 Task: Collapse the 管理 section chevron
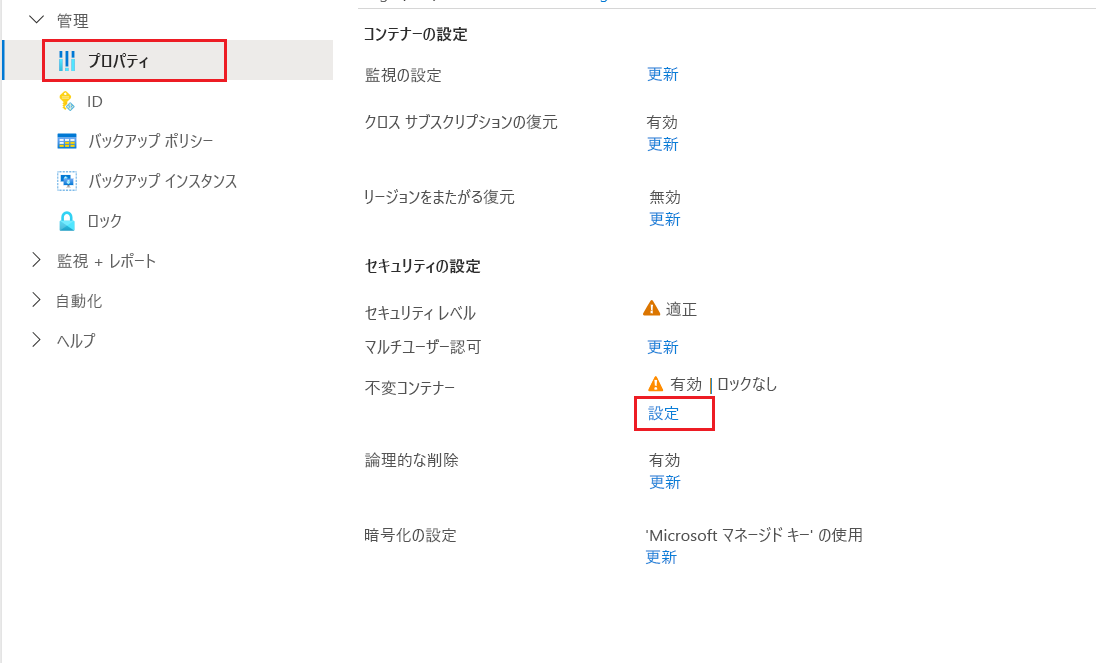tap(36, 20)
